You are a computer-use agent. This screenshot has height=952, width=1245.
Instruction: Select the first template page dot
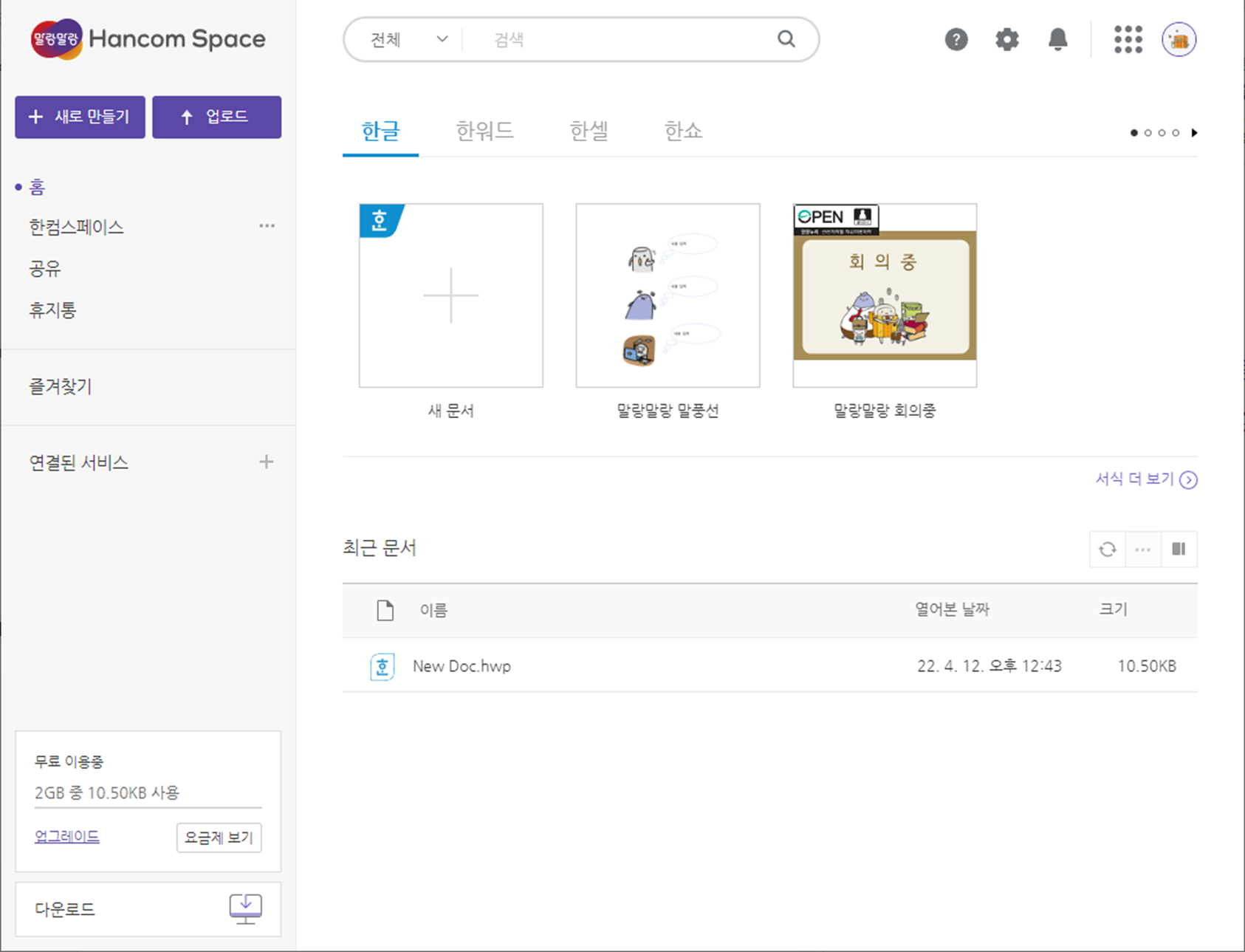pyautogui.click(x=1134, y=133)
